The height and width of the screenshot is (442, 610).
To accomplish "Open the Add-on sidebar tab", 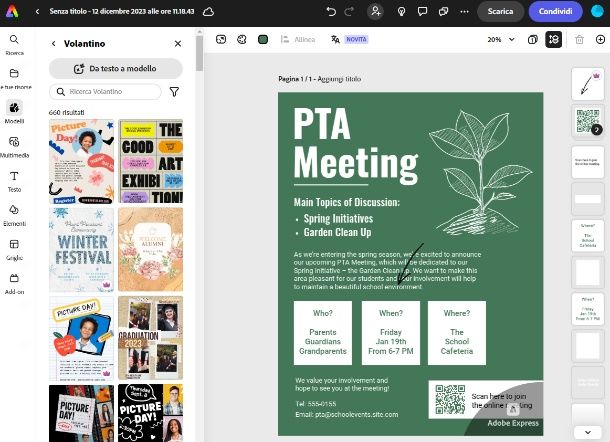I will click(x=14, y=284).
